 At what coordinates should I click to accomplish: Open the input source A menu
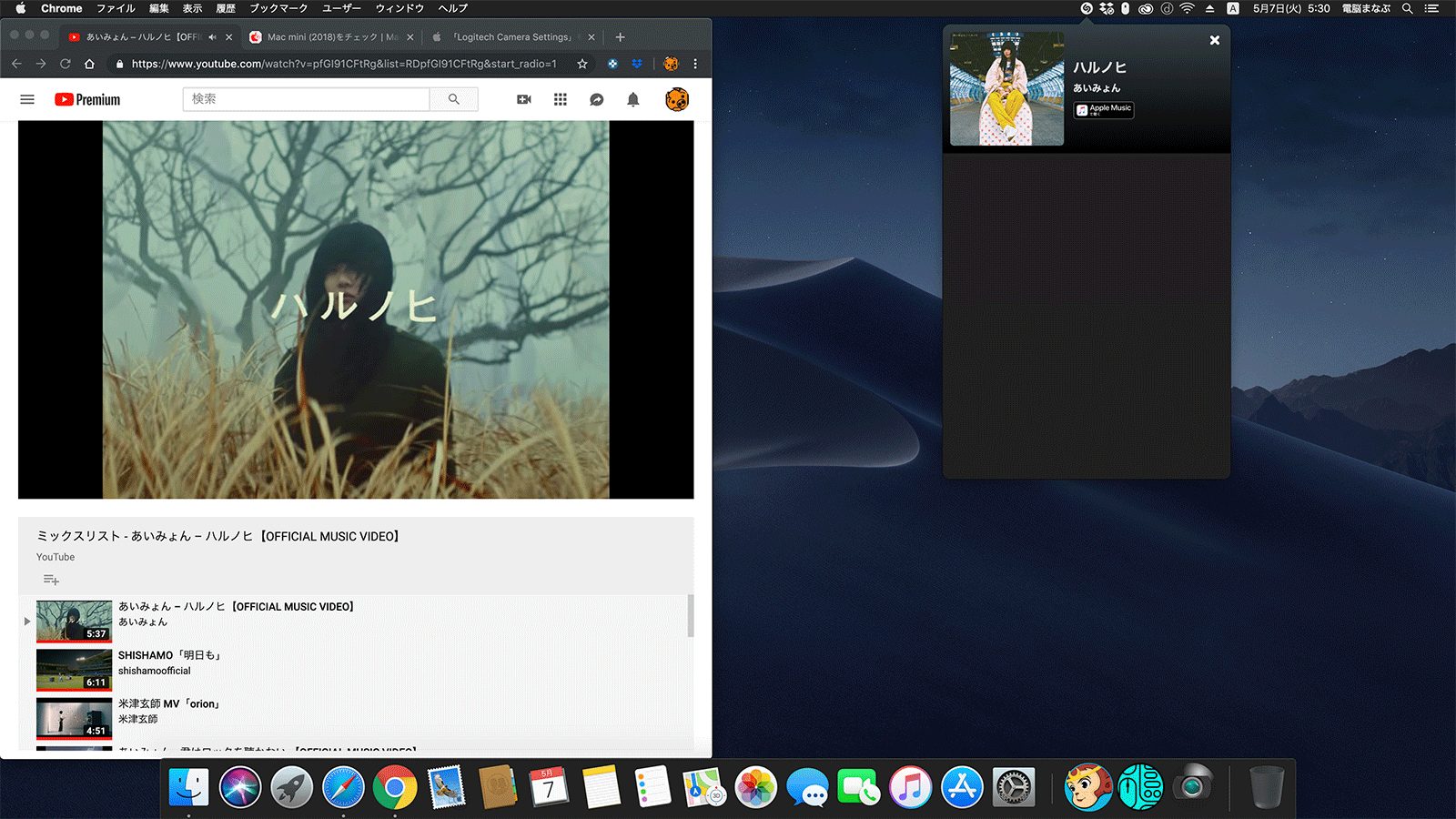point(1232,8)
